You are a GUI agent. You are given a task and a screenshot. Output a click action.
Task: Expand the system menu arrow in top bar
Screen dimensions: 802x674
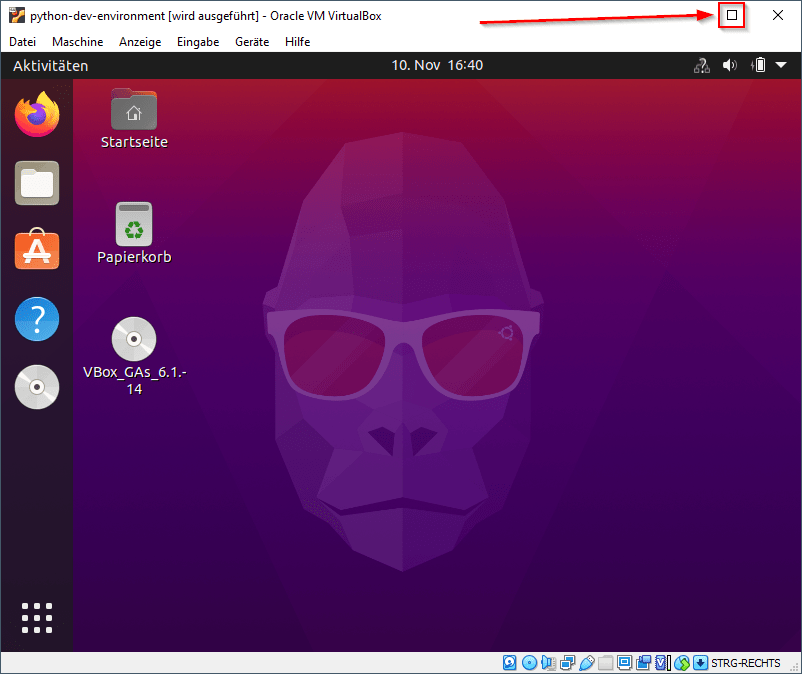781,66
